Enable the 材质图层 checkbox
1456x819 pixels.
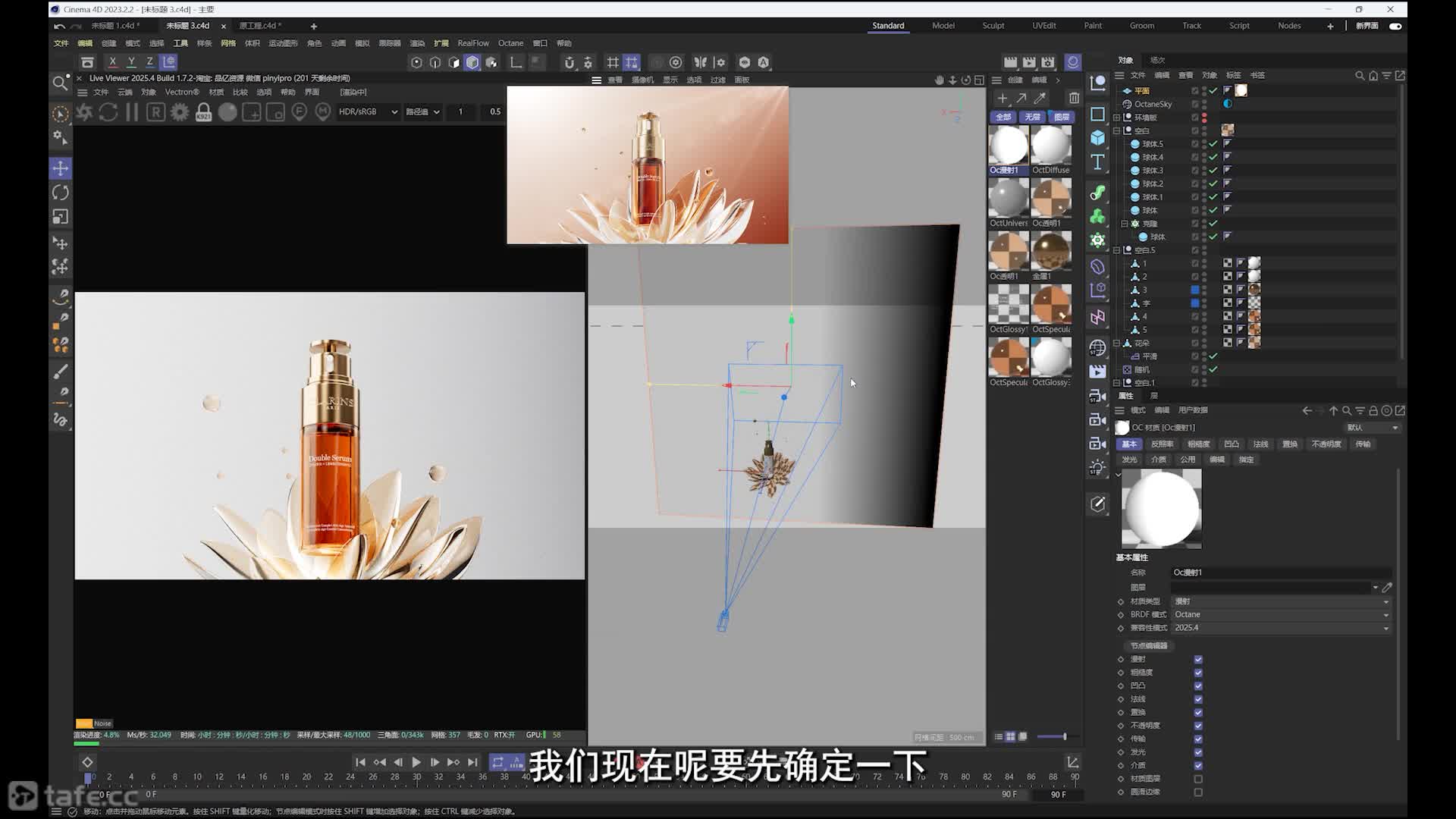point(1198,779)
